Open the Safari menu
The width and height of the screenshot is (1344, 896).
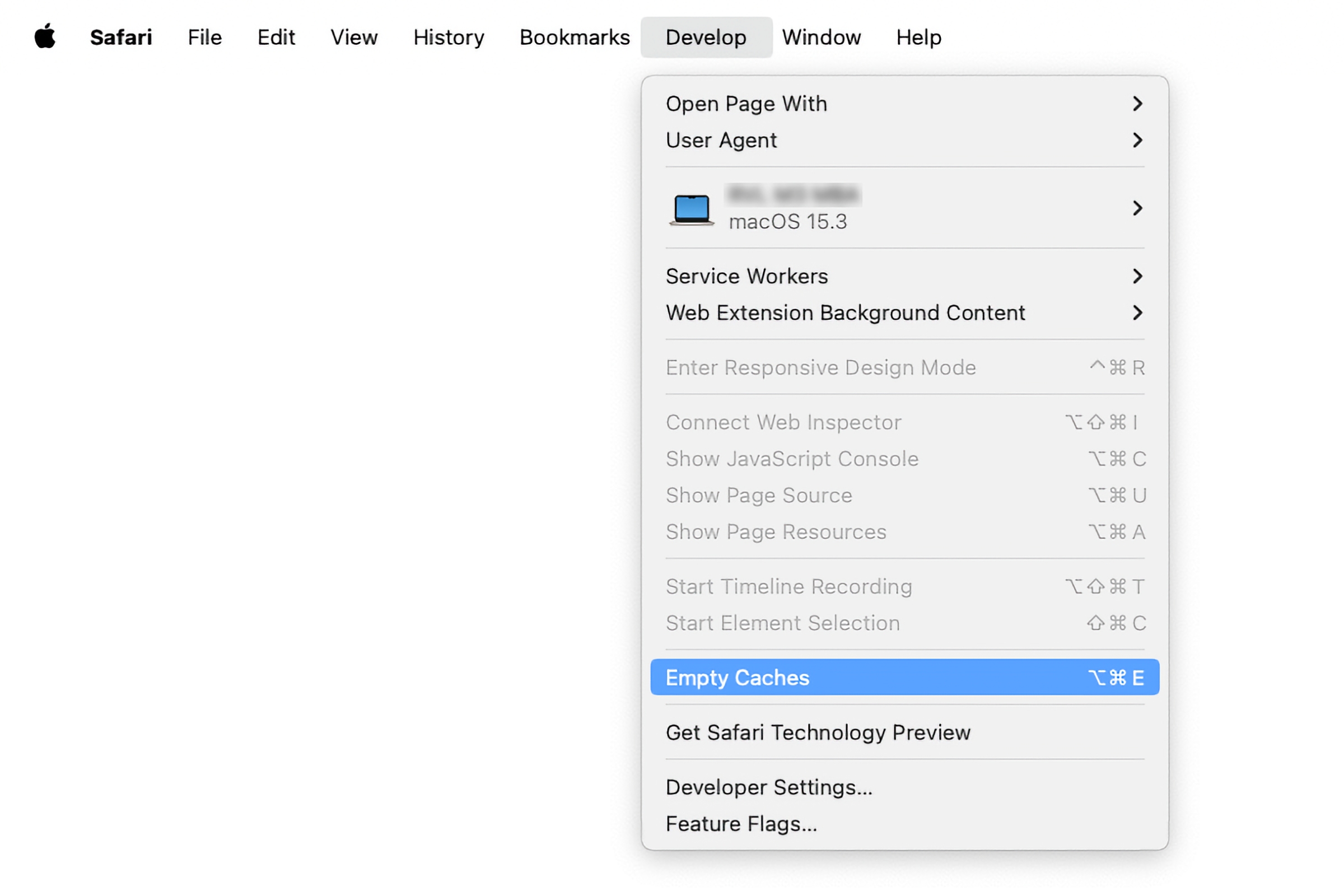[x=120, y=36]
